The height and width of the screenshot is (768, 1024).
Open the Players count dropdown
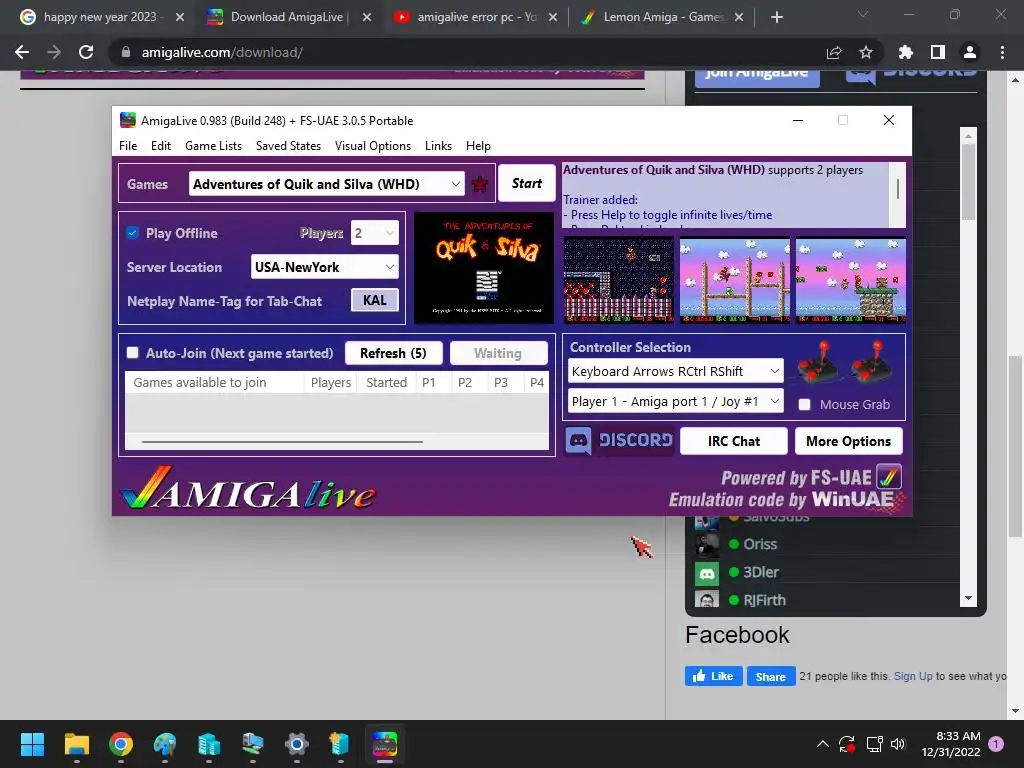tap(375, 233)
